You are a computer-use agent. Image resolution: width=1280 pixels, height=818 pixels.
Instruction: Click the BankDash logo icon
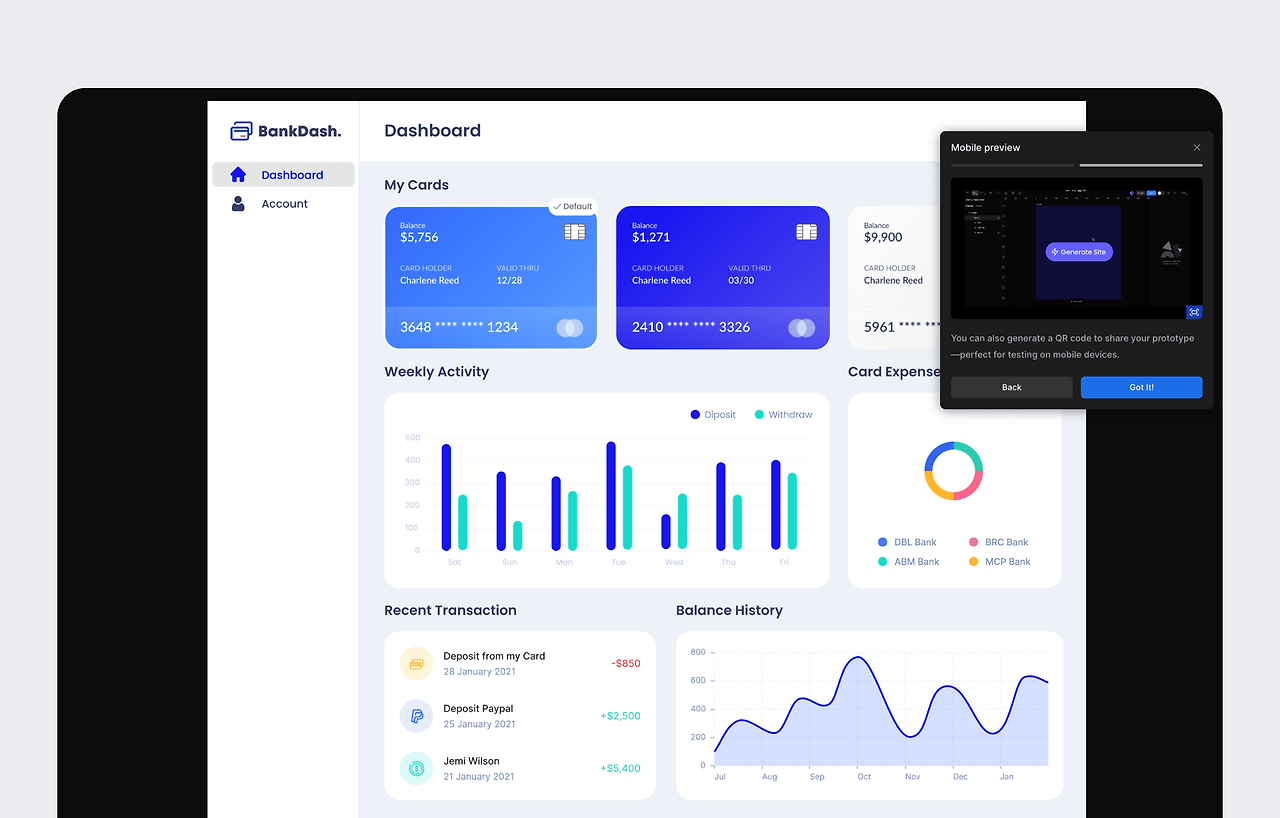point(241,131)
